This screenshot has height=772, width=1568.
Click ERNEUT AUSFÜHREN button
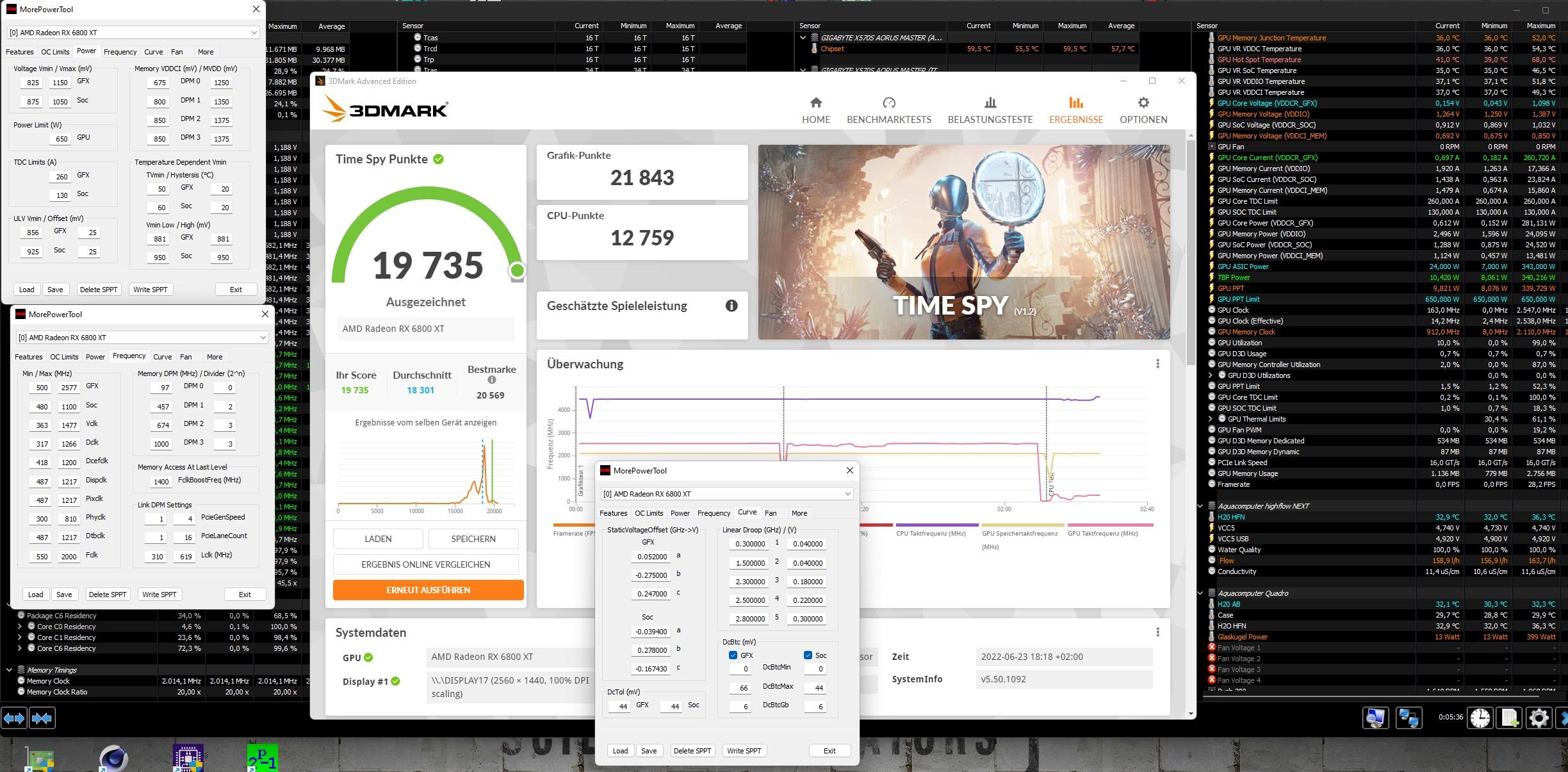coord(428,590)
